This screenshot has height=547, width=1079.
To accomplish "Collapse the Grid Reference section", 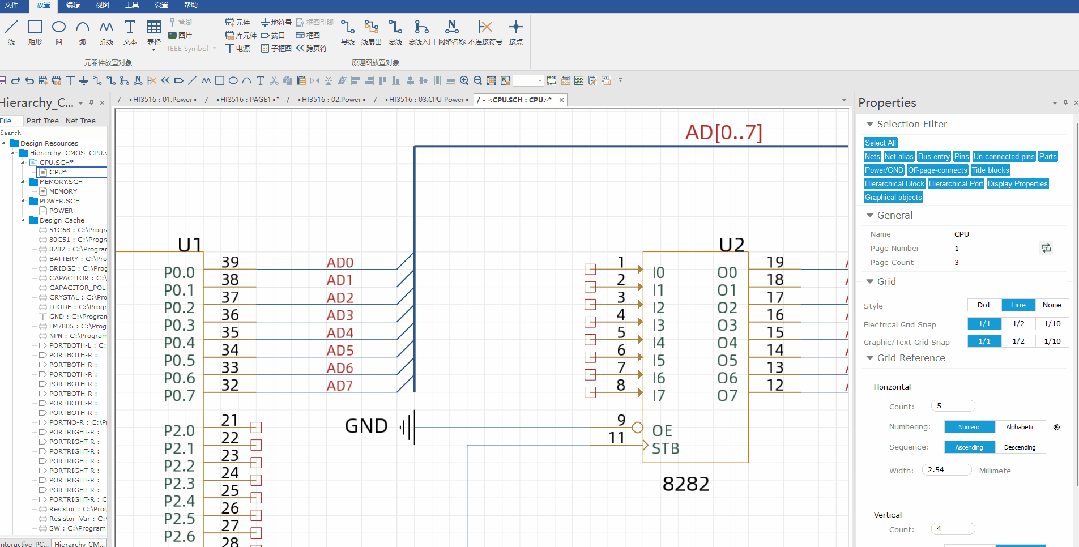I will 868,358.
